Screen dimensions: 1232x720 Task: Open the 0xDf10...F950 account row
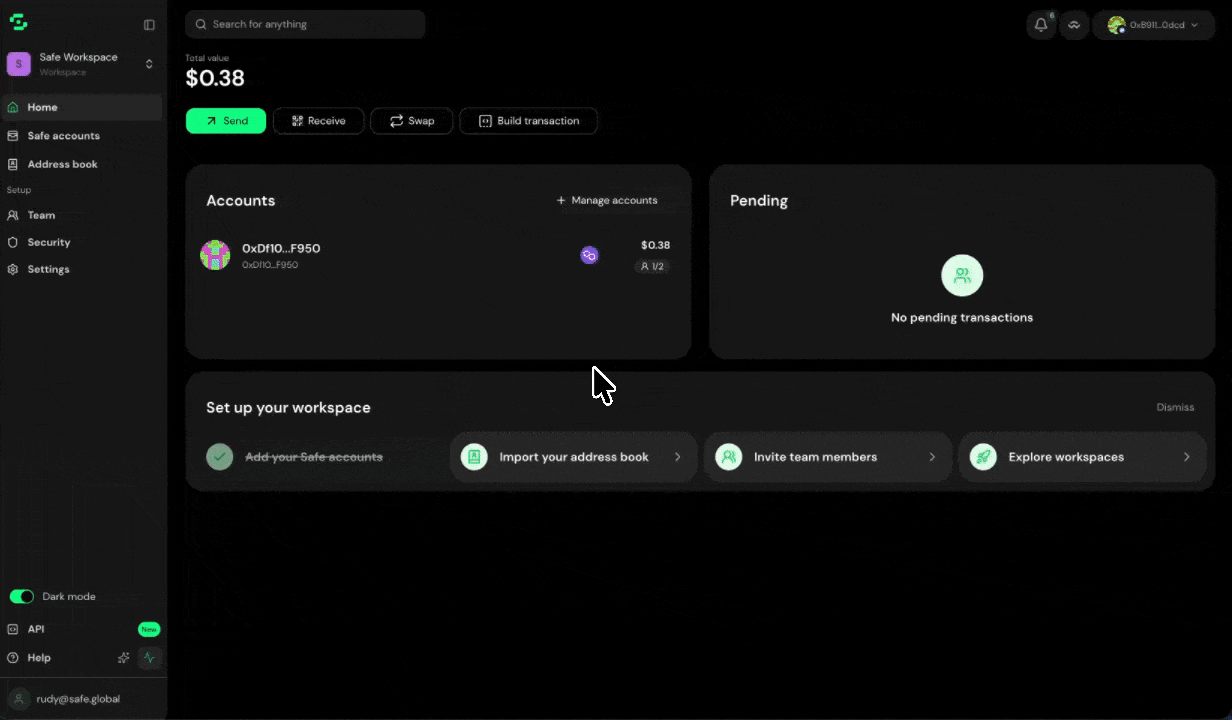pyautogui.click(x=438, y=255)
